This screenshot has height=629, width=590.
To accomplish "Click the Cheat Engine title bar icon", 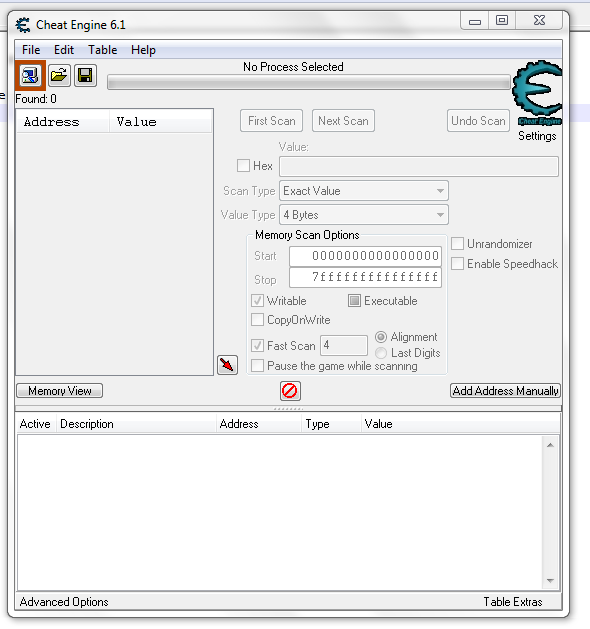I will pyautogui.click(x=23, y=25).
